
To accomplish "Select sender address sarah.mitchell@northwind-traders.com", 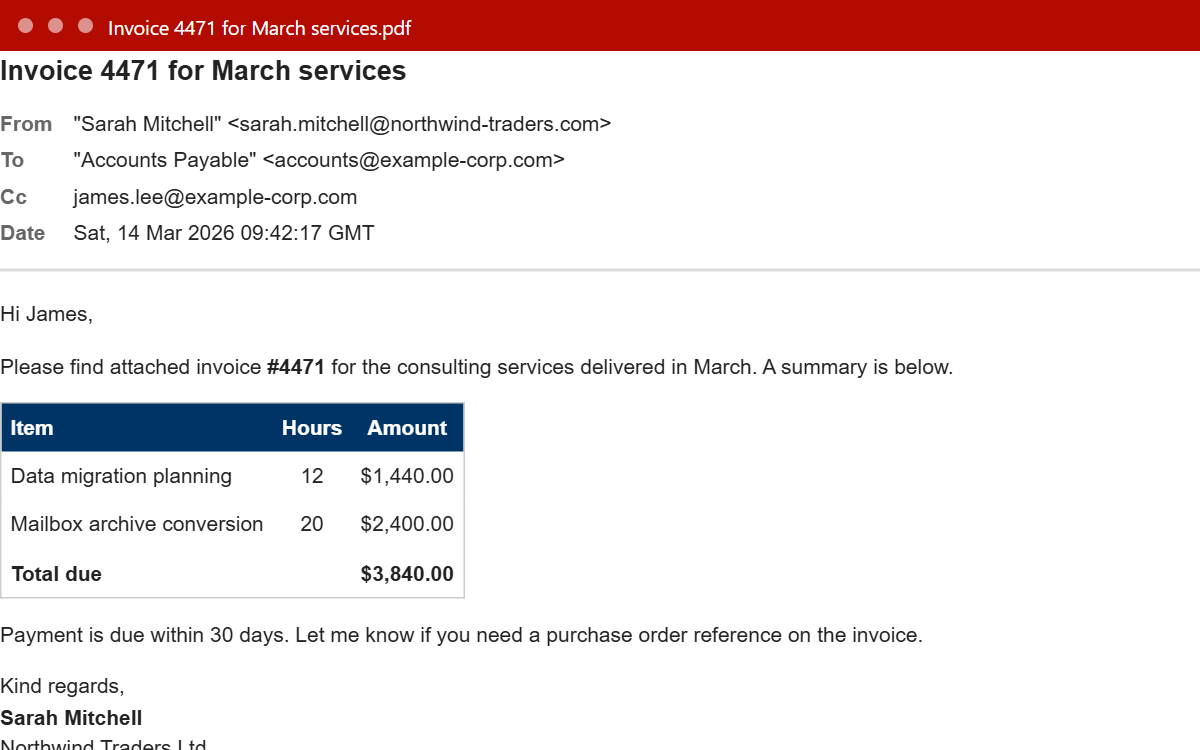I will [420, 124].
